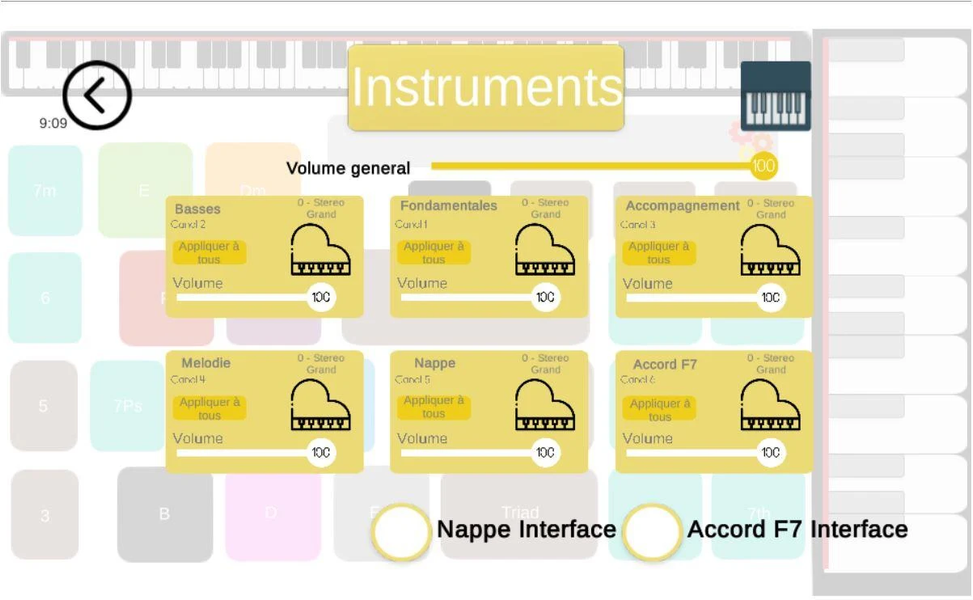Hit 'Appliquer à tous' in Accord F7 panel
973x600 pixels.
click(x=659, y=410)
